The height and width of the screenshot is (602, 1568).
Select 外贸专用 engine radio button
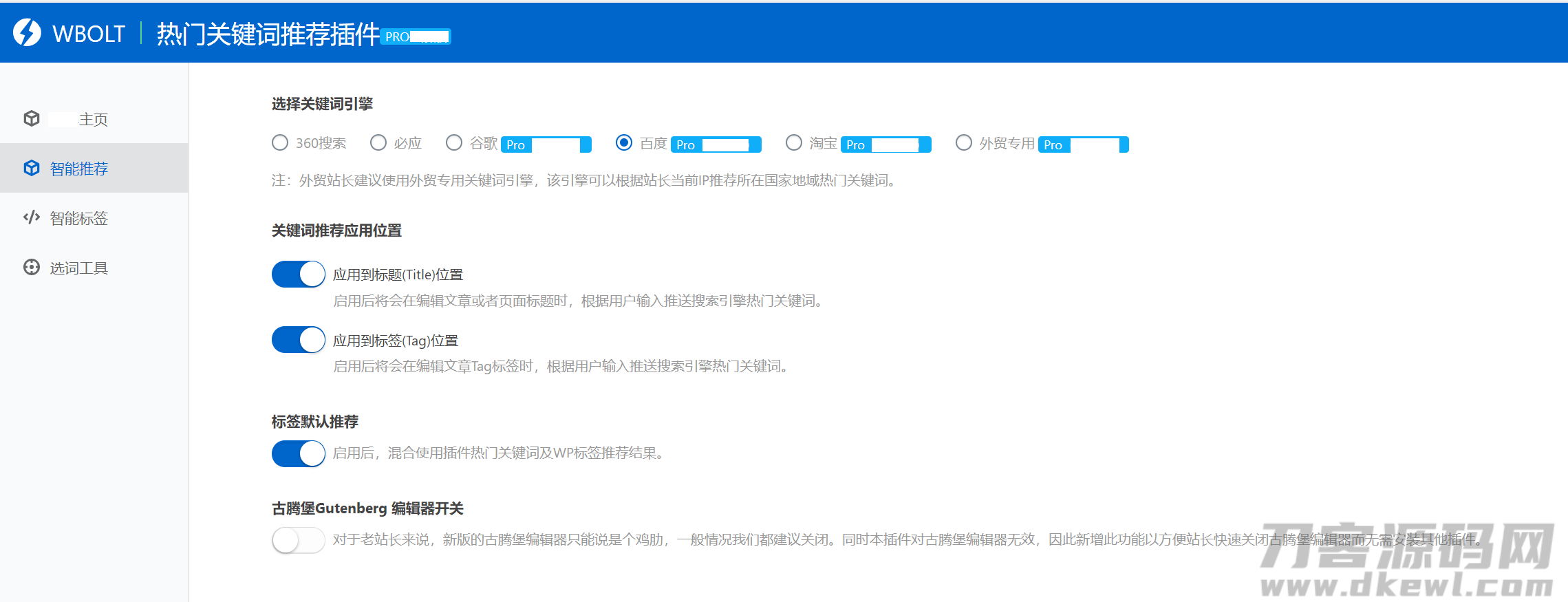(x=964, y=142)
